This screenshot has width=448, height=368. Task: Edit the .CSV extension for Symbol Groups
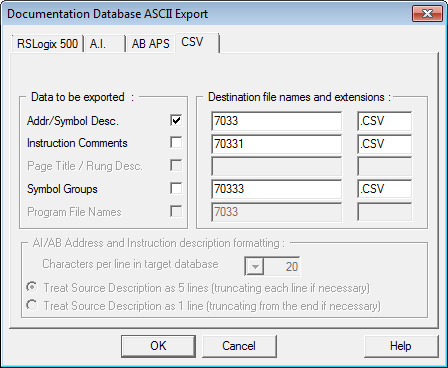pyautogui.click(x=384, y=189)
